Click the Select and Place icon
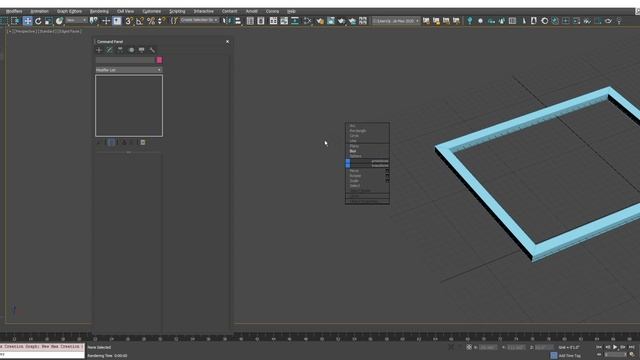 (x=59, y=21)
